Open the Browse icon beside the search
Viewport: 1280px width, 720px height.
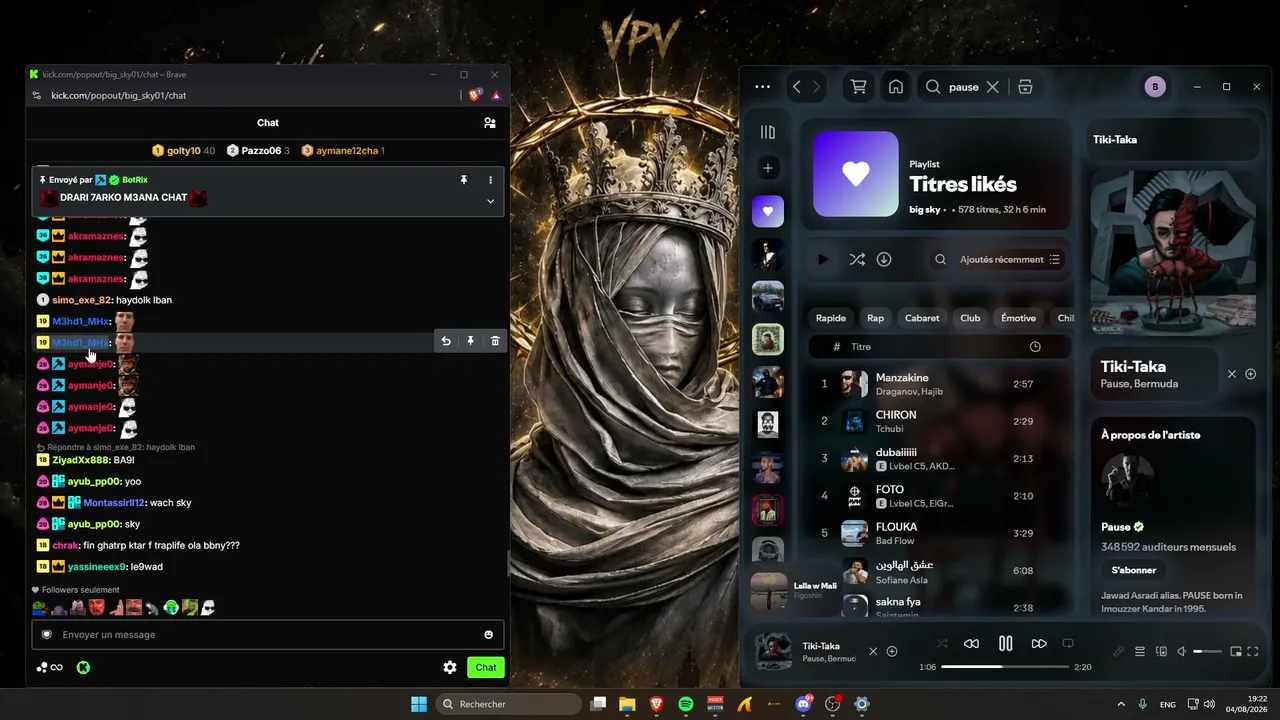point(1025,87)
